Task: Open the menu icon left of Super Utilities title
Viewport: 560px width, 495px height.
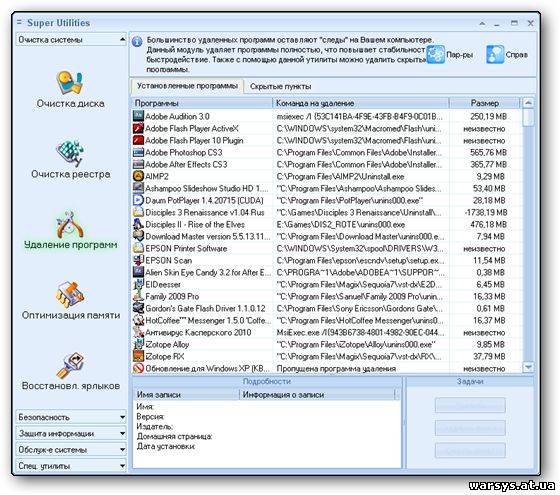Action: (19, 22)
